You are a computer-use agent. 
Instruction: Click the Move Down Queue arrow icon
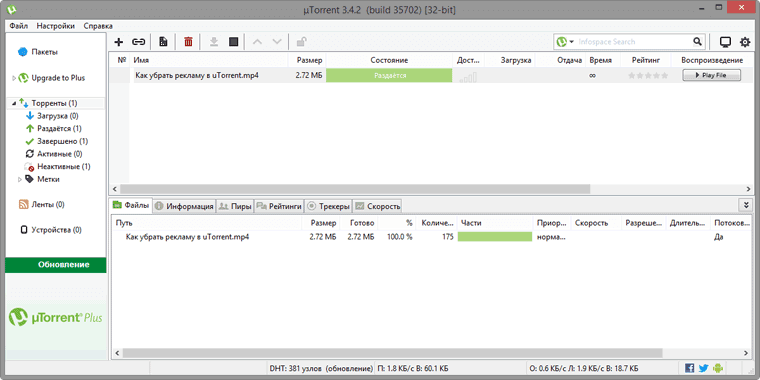pyautogui.click(x=277, y=42)
